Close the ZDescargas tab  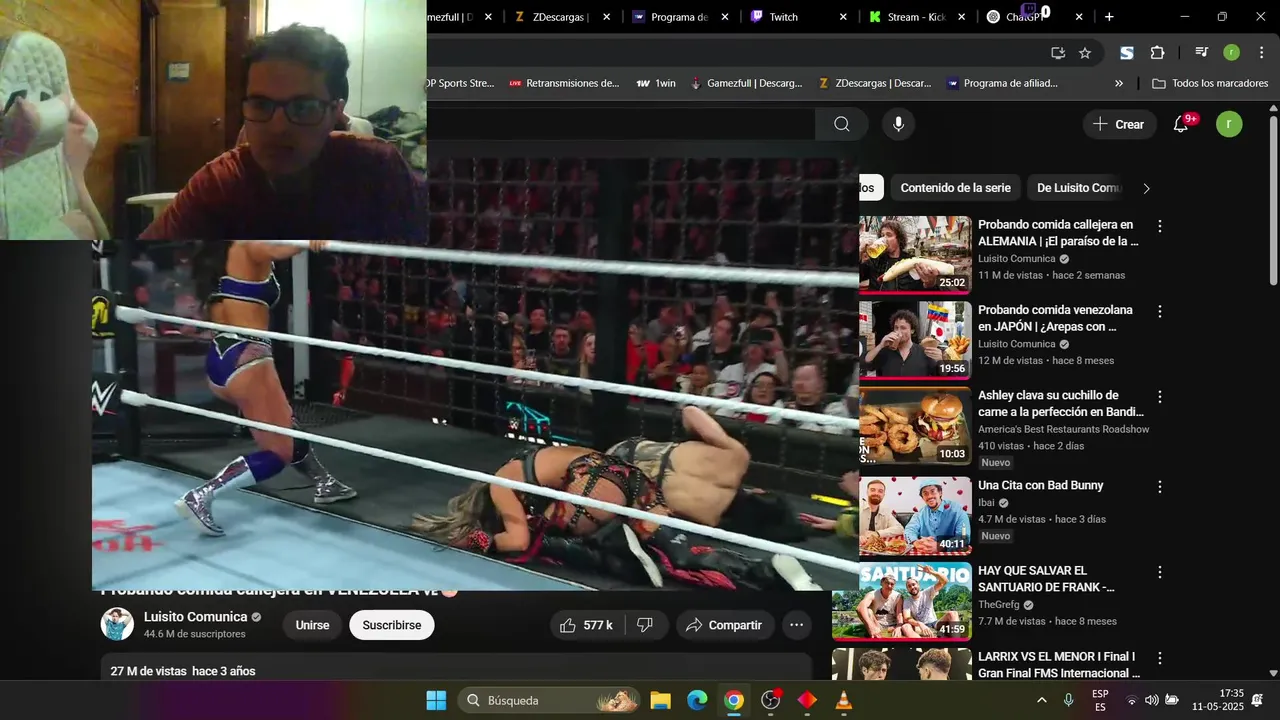coord(606,17)
